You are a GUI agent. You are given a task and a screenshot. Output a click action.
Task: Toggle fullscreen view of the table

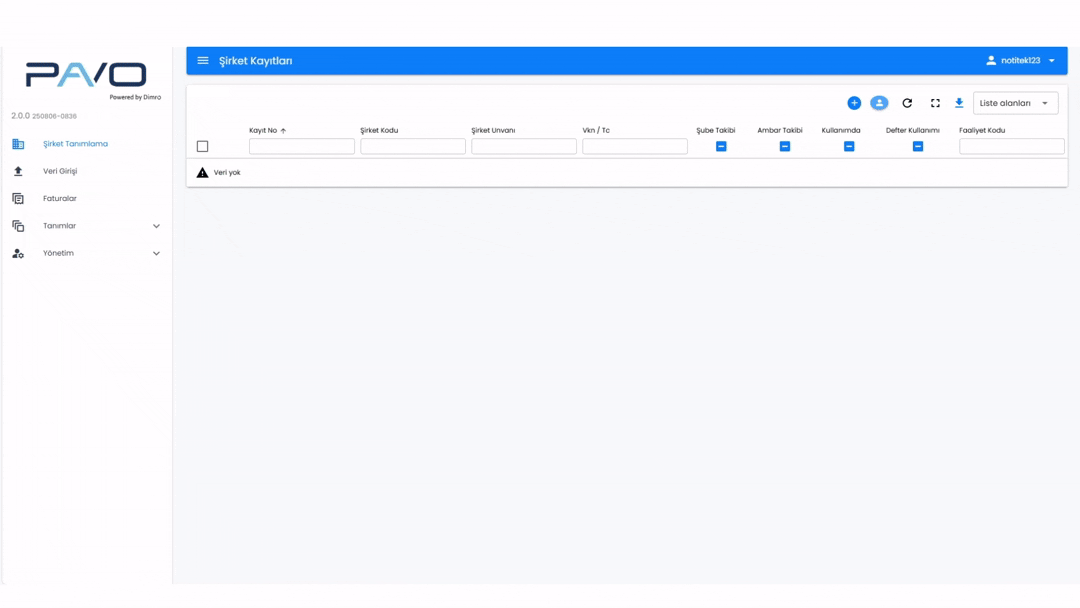935,103
